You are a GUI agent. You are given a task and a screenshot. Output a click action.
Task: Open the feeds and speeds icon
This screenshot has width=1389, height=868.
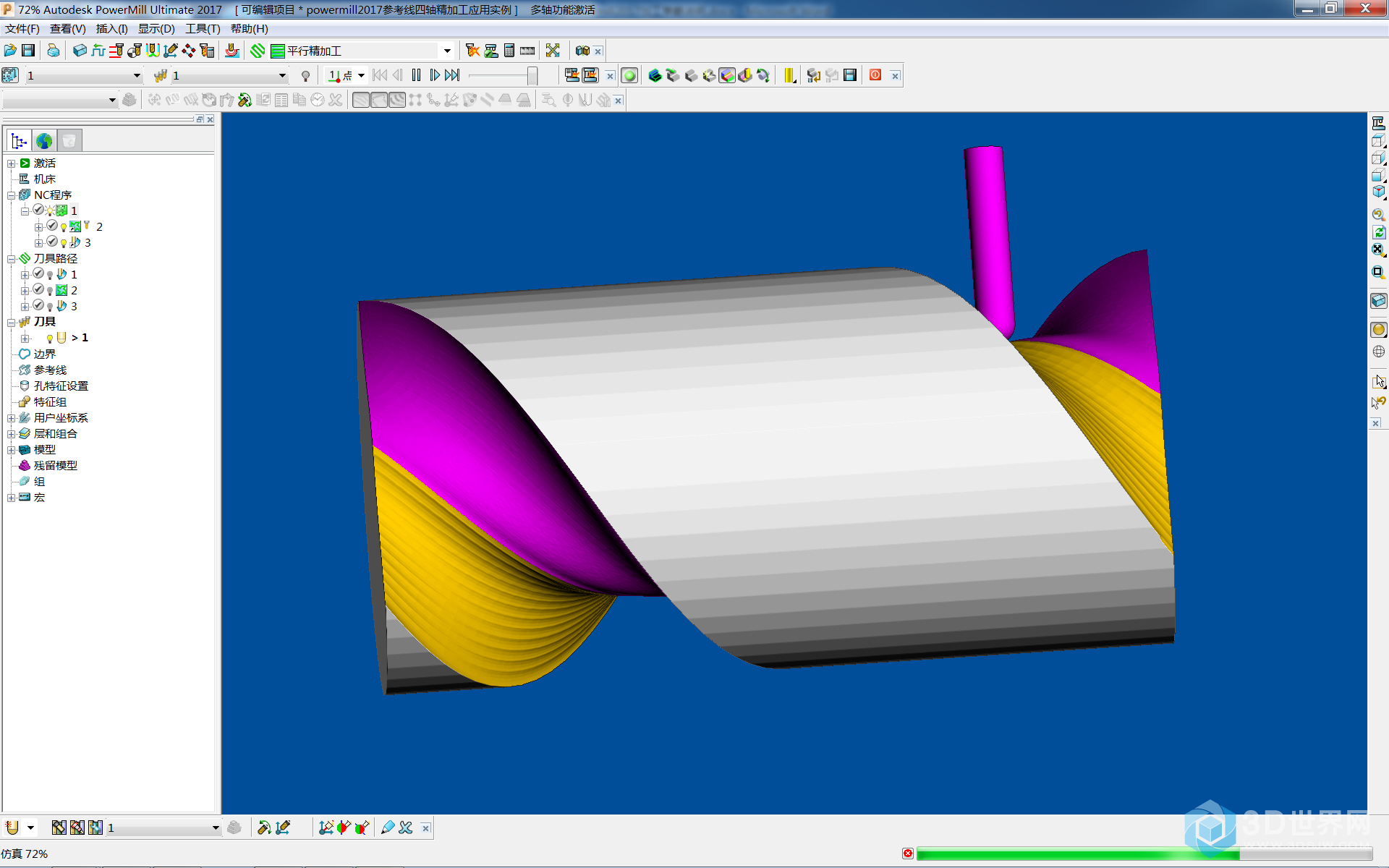tap(98, 51)
